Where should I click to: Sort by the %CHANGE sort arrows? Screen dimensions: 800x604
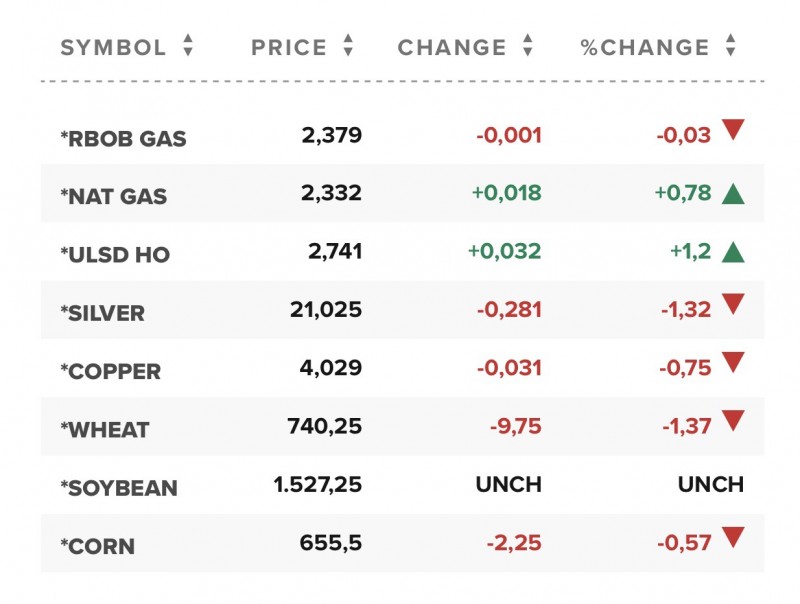(731, 46)
